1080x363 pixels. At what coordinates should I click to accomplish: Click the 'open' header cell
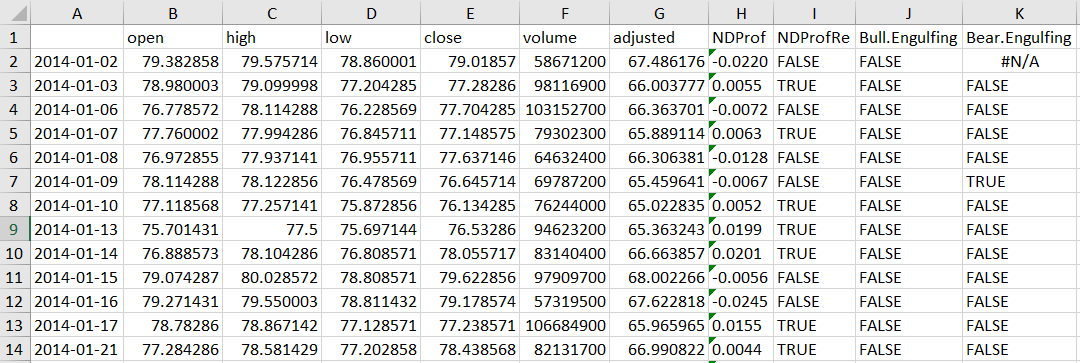point(174,37)
